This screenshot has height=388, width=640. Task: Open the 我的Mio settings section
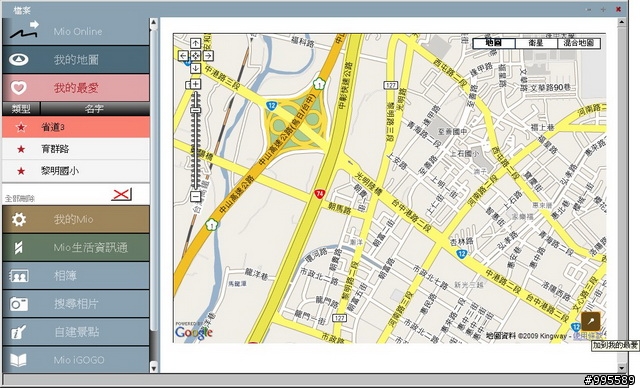coord(76,219)
